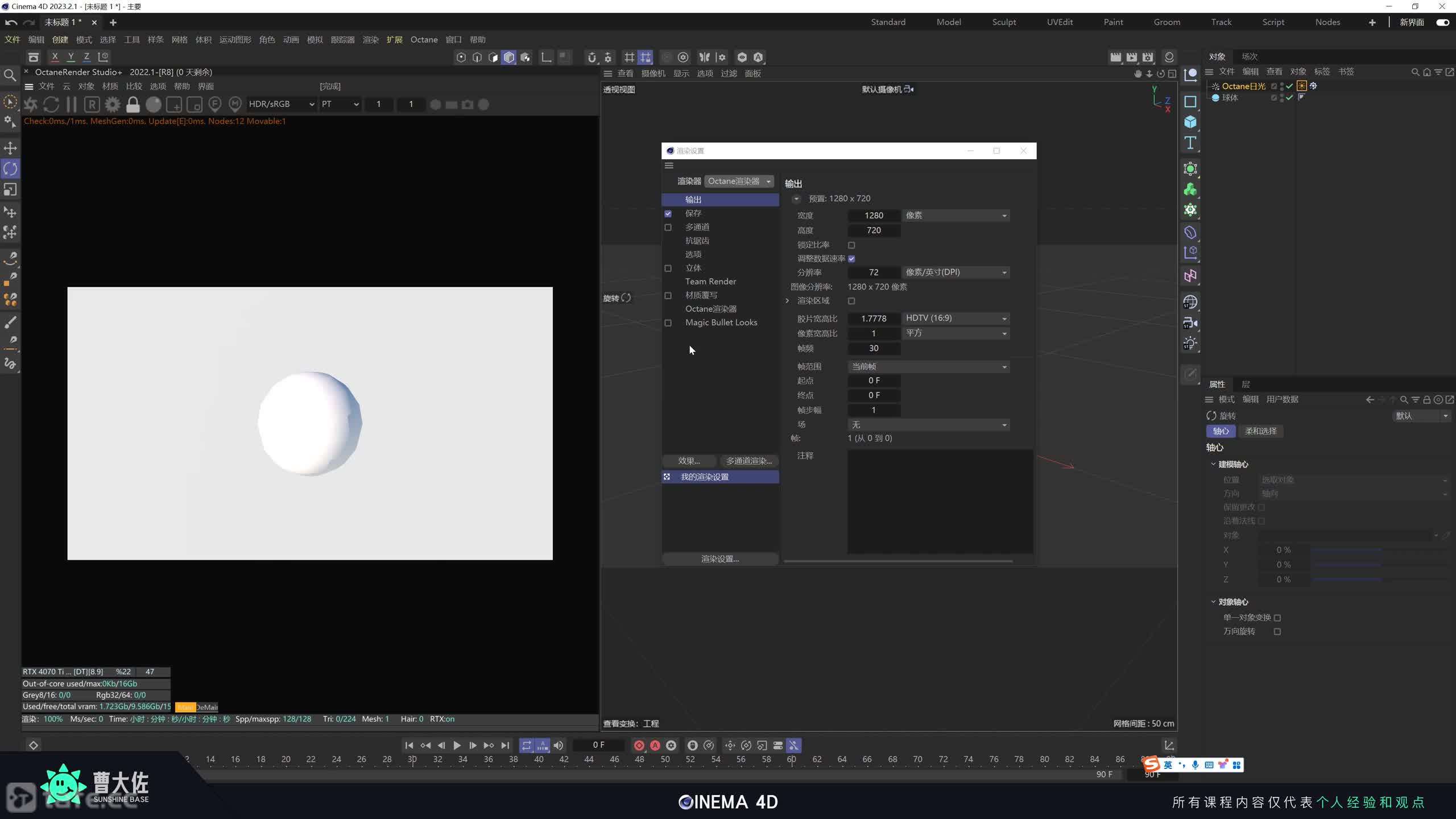Switch to the Sculpt layout tab
Image resolution: width=1456 pixels, height=819 pixels.
[1004, 22]
